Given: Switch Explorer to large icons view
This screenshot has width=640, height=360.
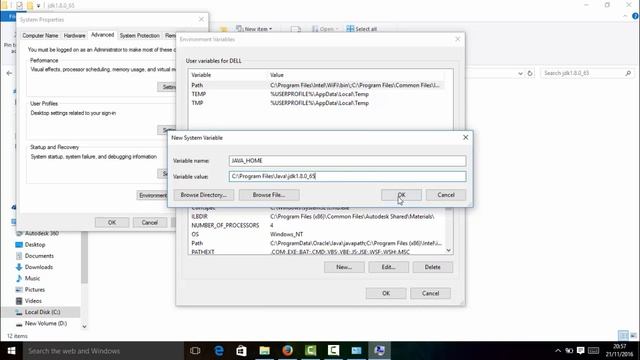Looking at the screenshot, I should pyautogui.click(x=633, y=336).
